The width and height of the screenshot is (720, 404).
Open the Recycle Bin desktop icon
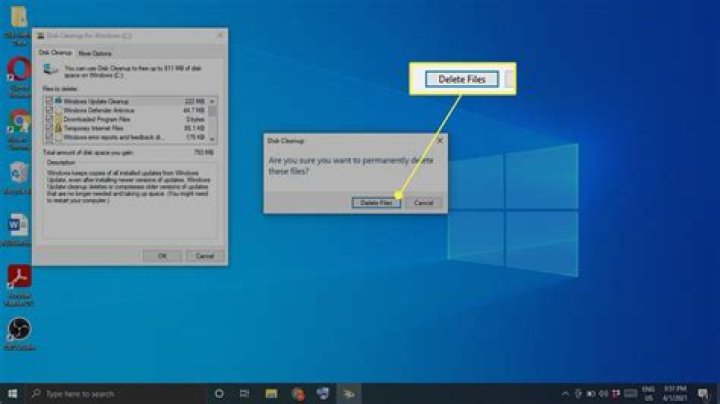coord(19,174)
